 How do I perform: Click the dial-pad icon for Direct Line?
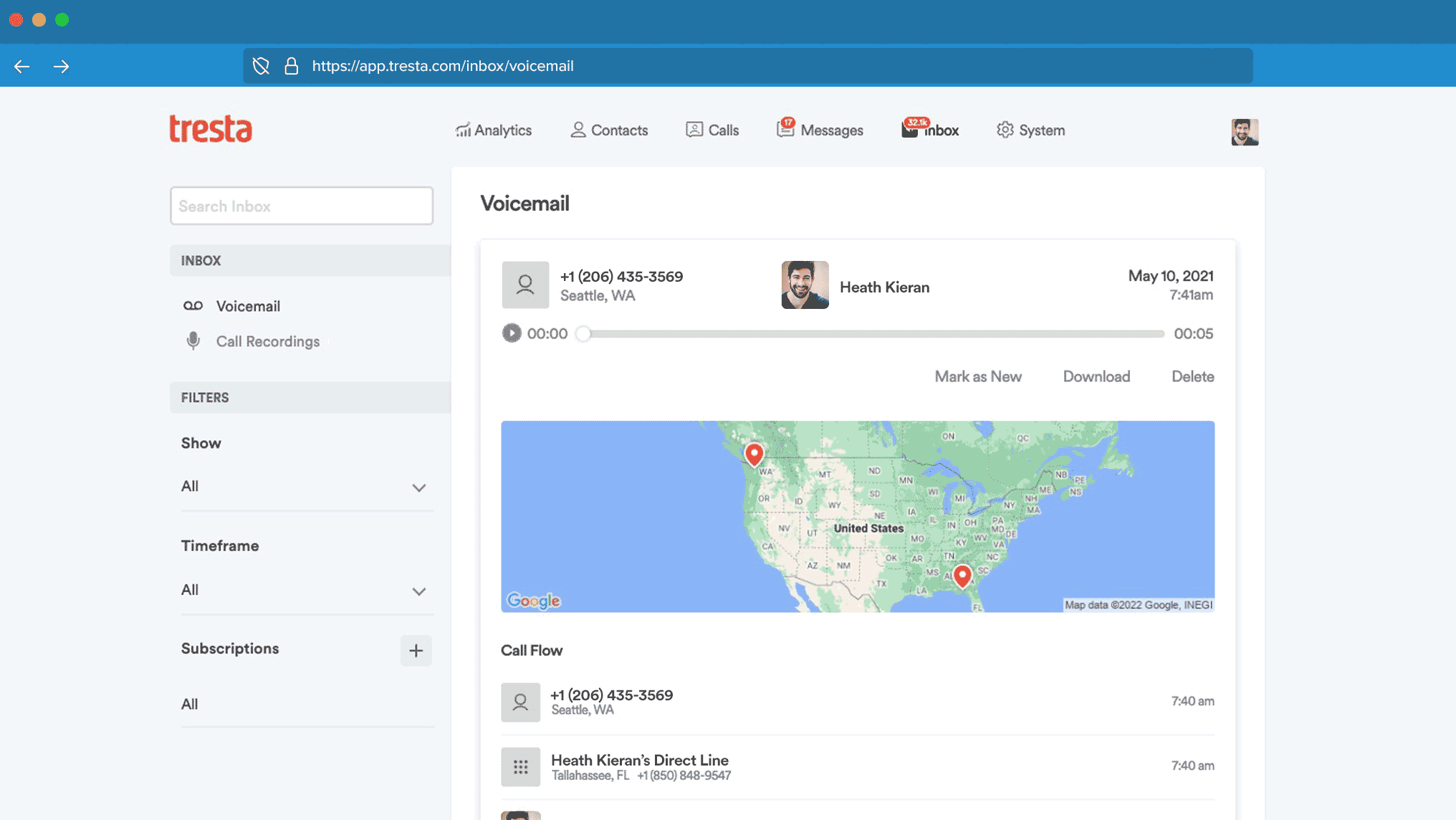[521, 767]
